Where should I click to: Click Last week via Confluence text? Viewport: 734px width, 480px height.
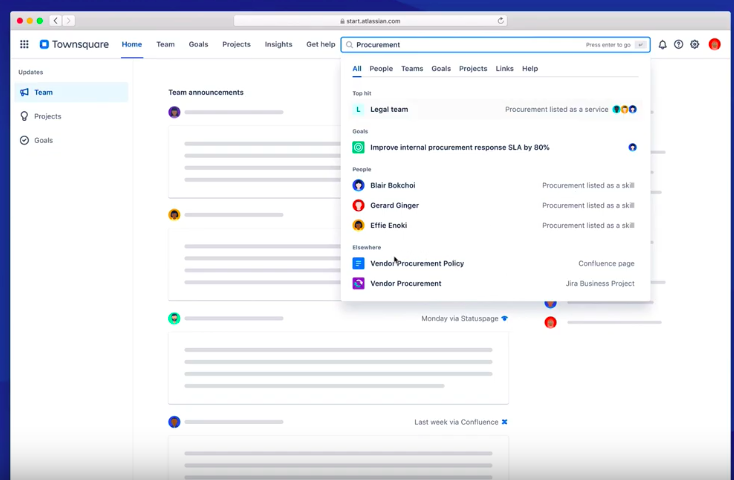(456, 422)
